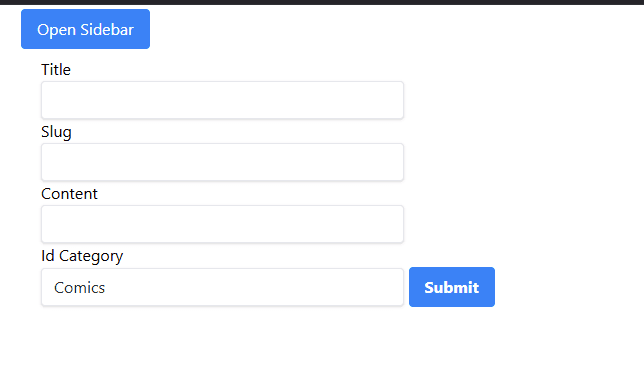Submit the form with the blue button

[x=452, y=287]
